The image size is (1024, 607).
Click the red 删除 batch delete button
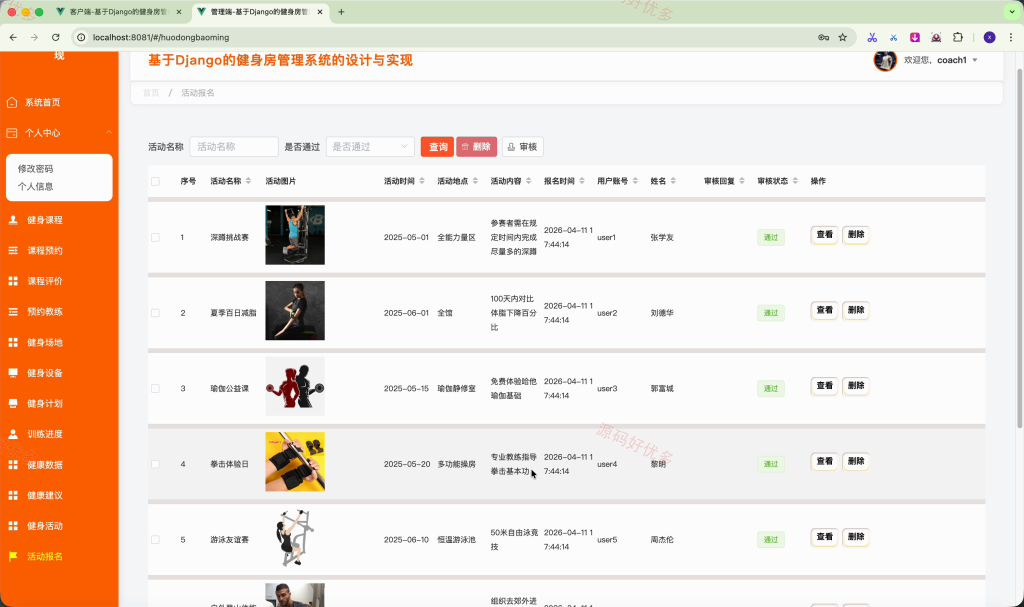tap(477, 147)
